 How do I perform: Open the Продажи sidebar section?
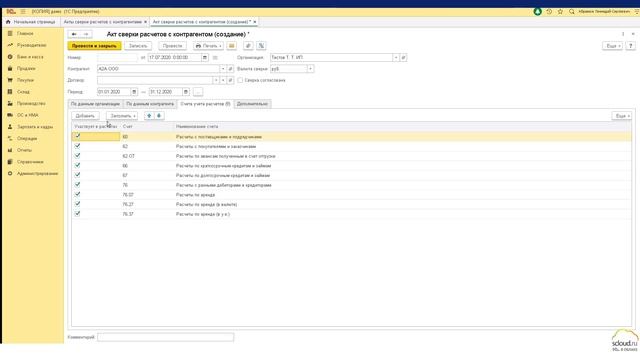(26, 69)
